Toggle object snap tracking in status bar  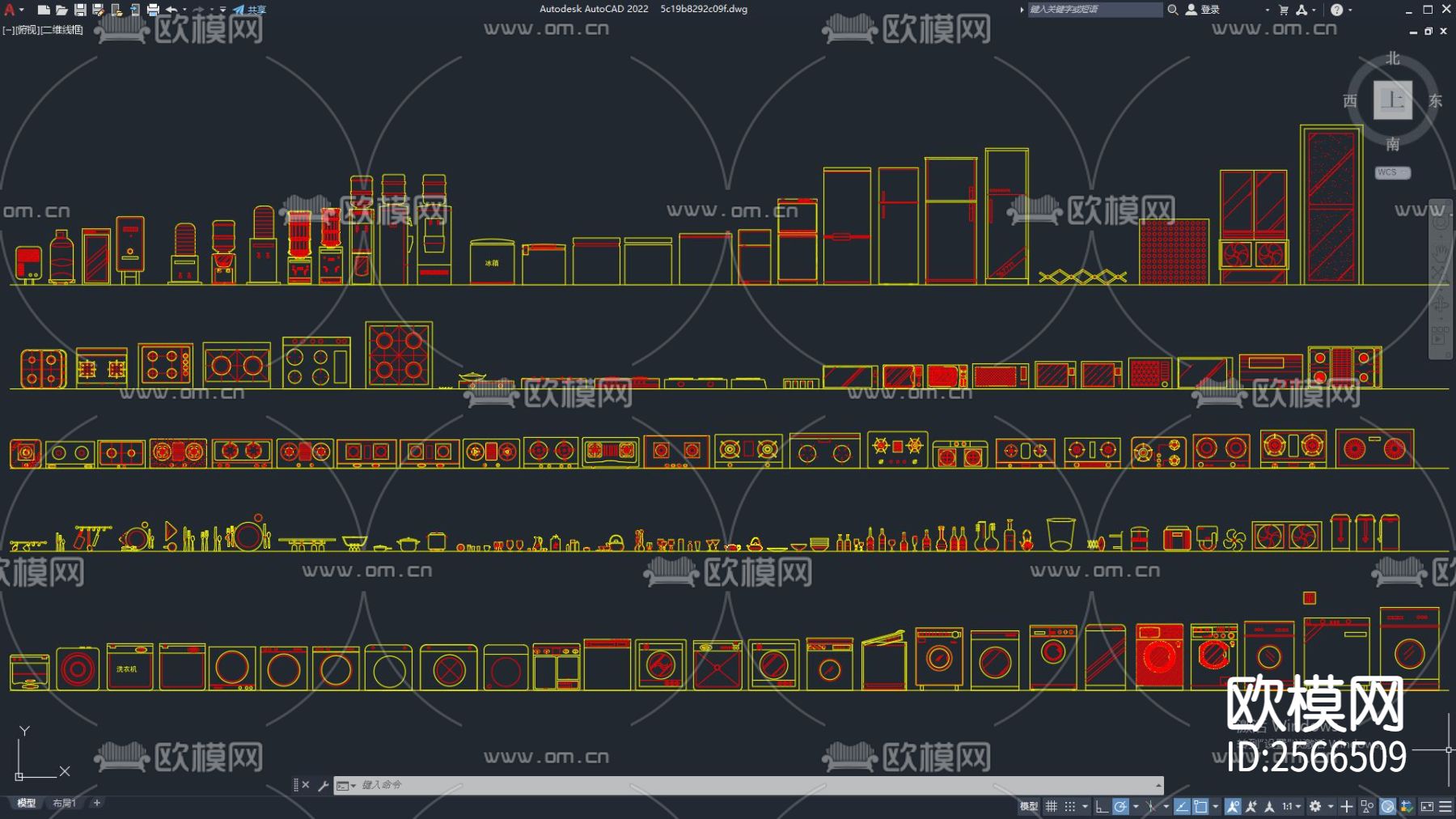[1182, 806]
